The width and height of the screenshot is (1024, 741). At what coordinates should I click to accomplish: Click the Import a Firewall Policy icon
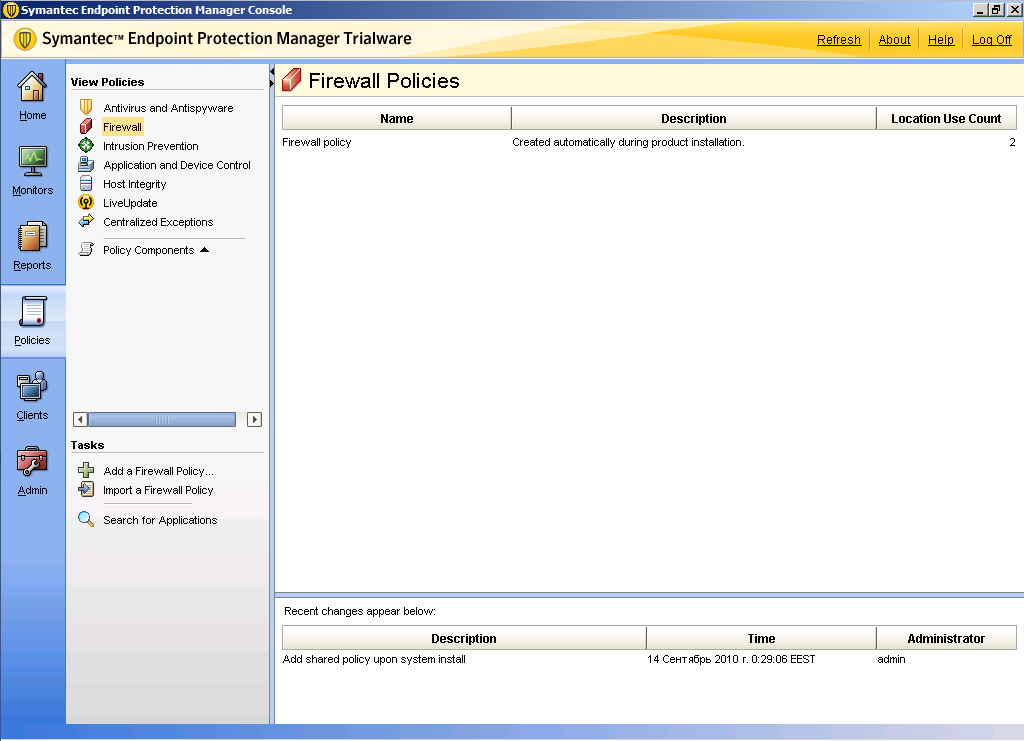[86, 489]
